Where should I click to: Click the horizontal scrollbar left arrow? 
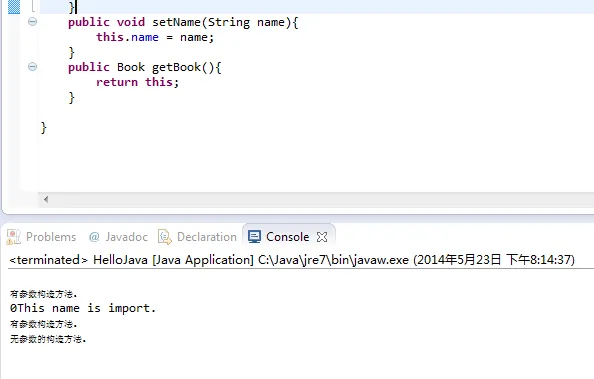[x=46, y=199]
